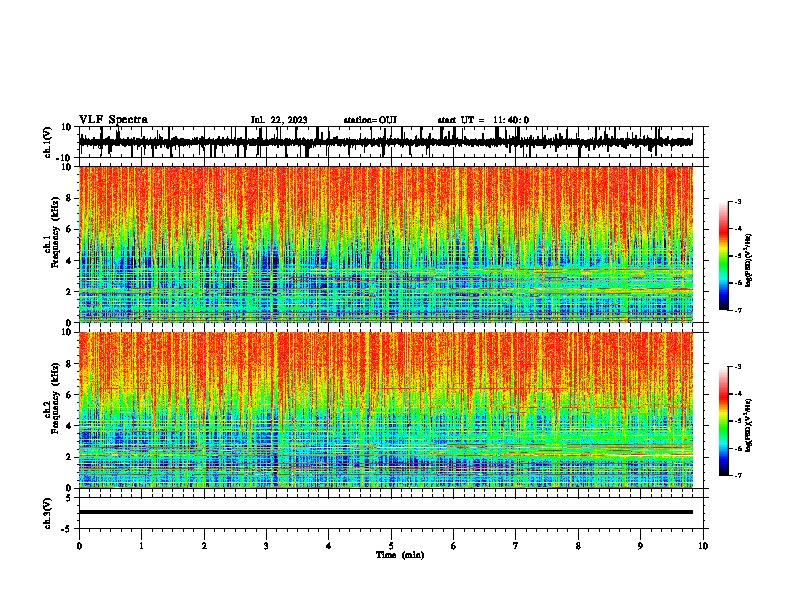This screenshot has height=612, width=792.
Task: Click the -3 label on ch.1 color scale
Action: coord(738,202)
